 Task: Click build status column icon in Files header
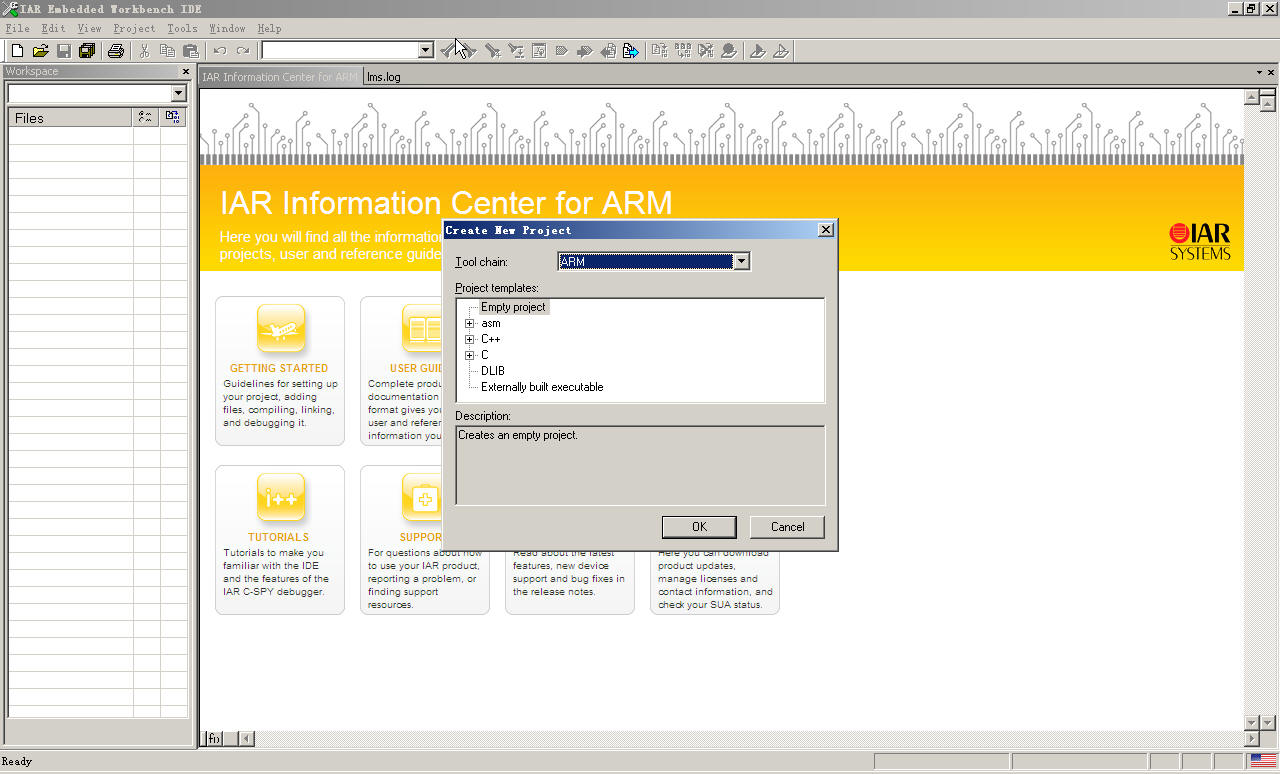(146, 117)
